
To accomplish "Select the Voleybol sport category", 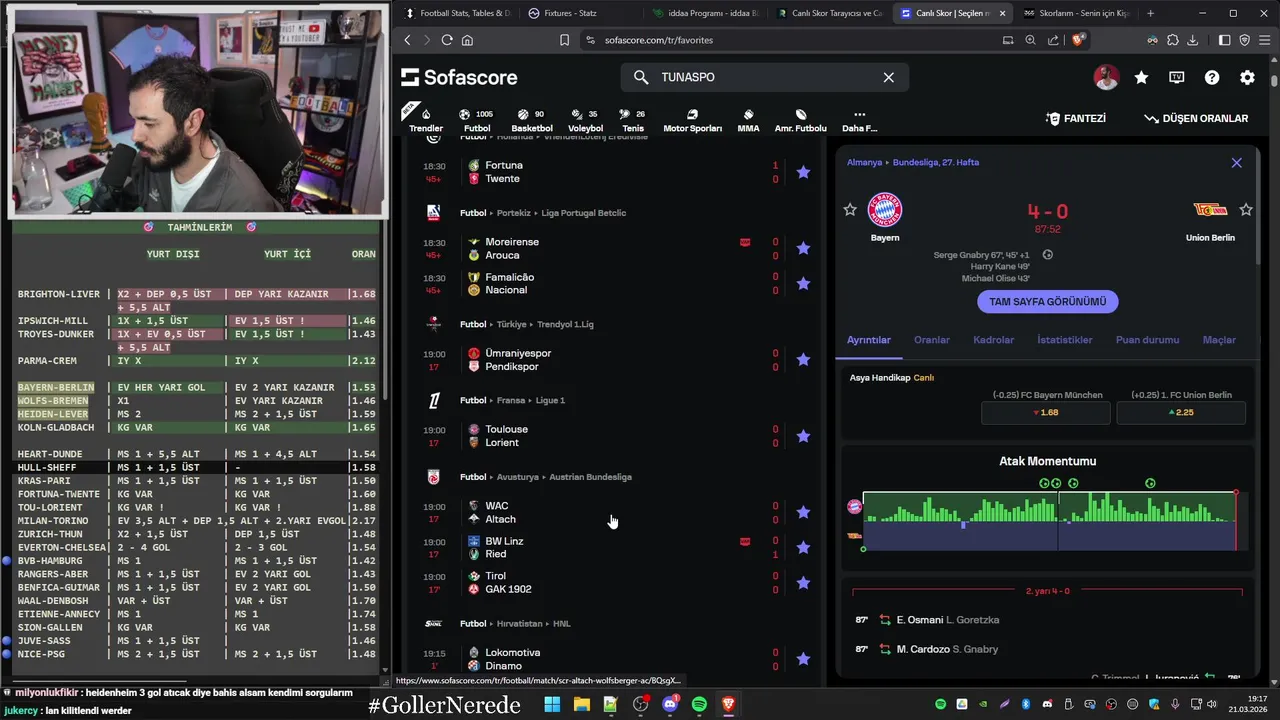I will (585, 120).
